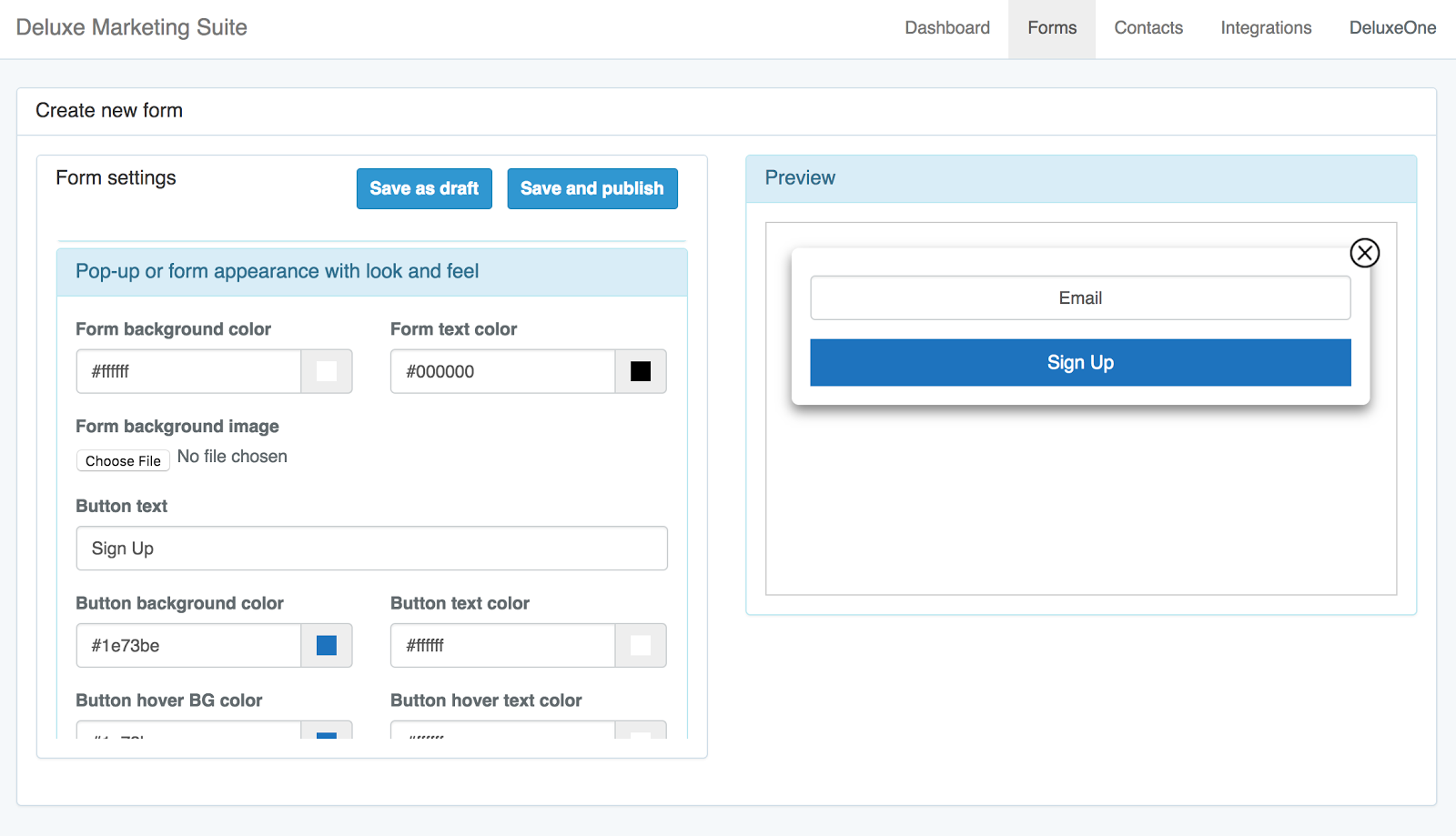Image resolution: width=1456 pixels, height=836 pixels.
Task: Click the Deluxe Marketing Suite logo text
Action: coord(132,27)
